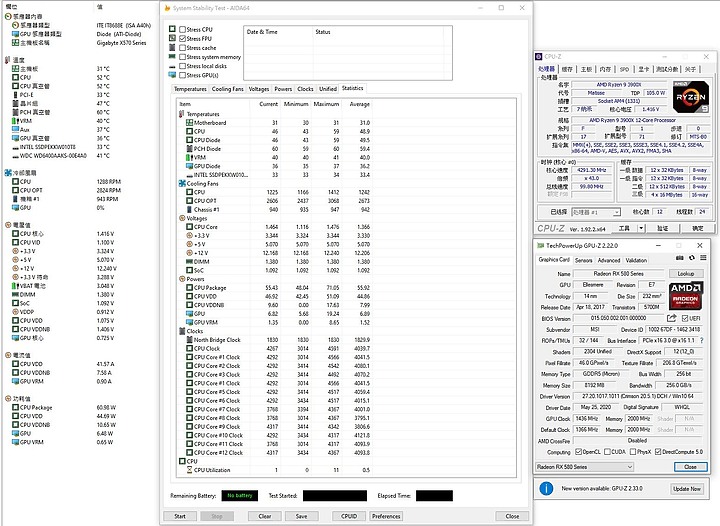The image size is (720, 526).
Task: Open the CPU-Z tools dropdown arrow
Action: 641,228
